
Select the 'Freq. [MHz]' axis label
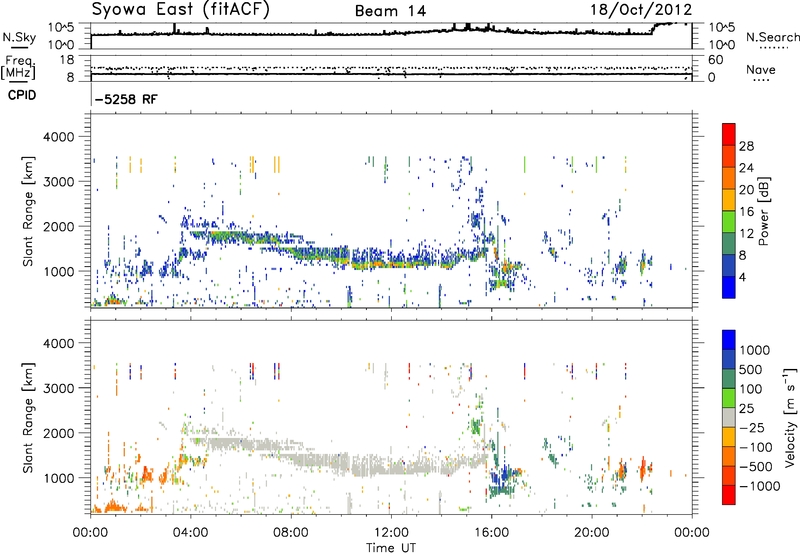[18, 68]
